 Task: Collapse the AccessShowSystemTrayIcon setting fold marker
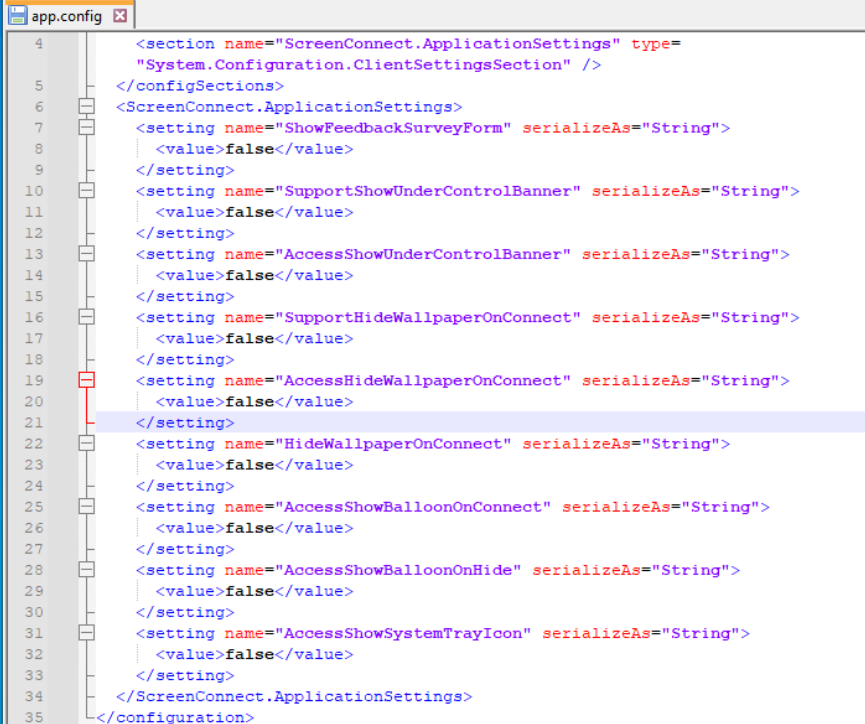87,633
